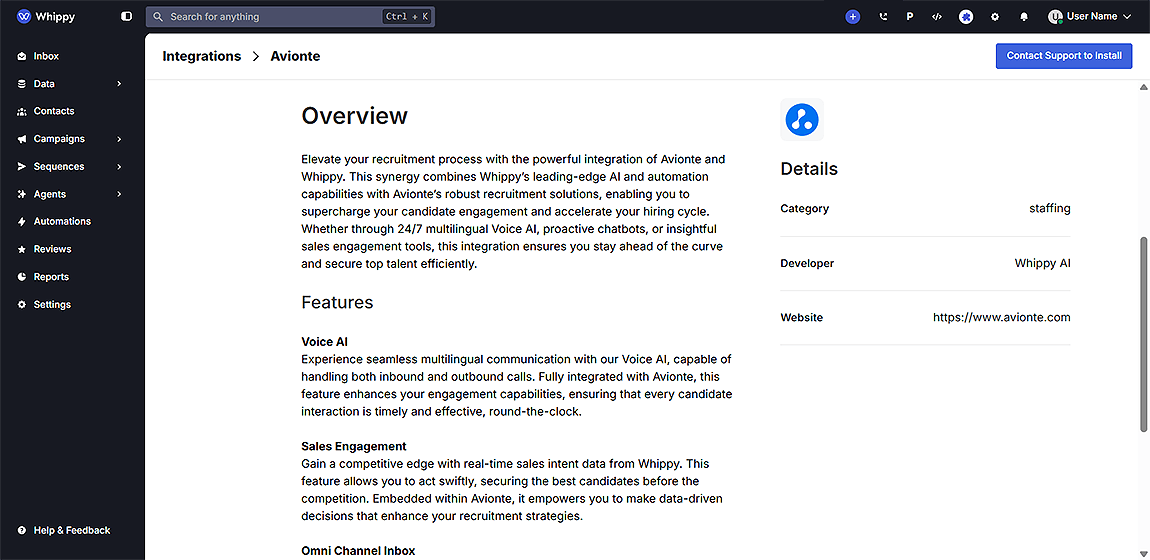The height and width of the screenshot is (560, 1150).
Task: Click the Sequences arrow icon
Action: [21, 166]
